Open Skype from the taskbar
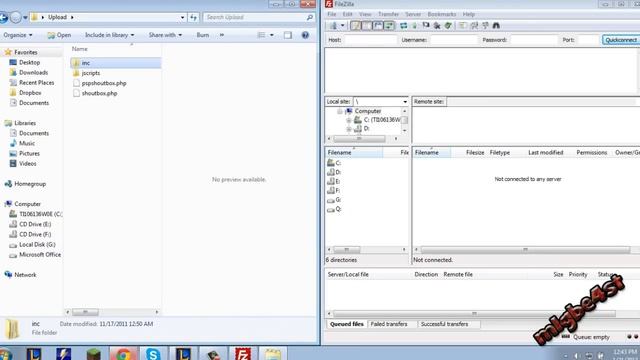Viewport: 640px width, 360px height. tap(153, 354)
